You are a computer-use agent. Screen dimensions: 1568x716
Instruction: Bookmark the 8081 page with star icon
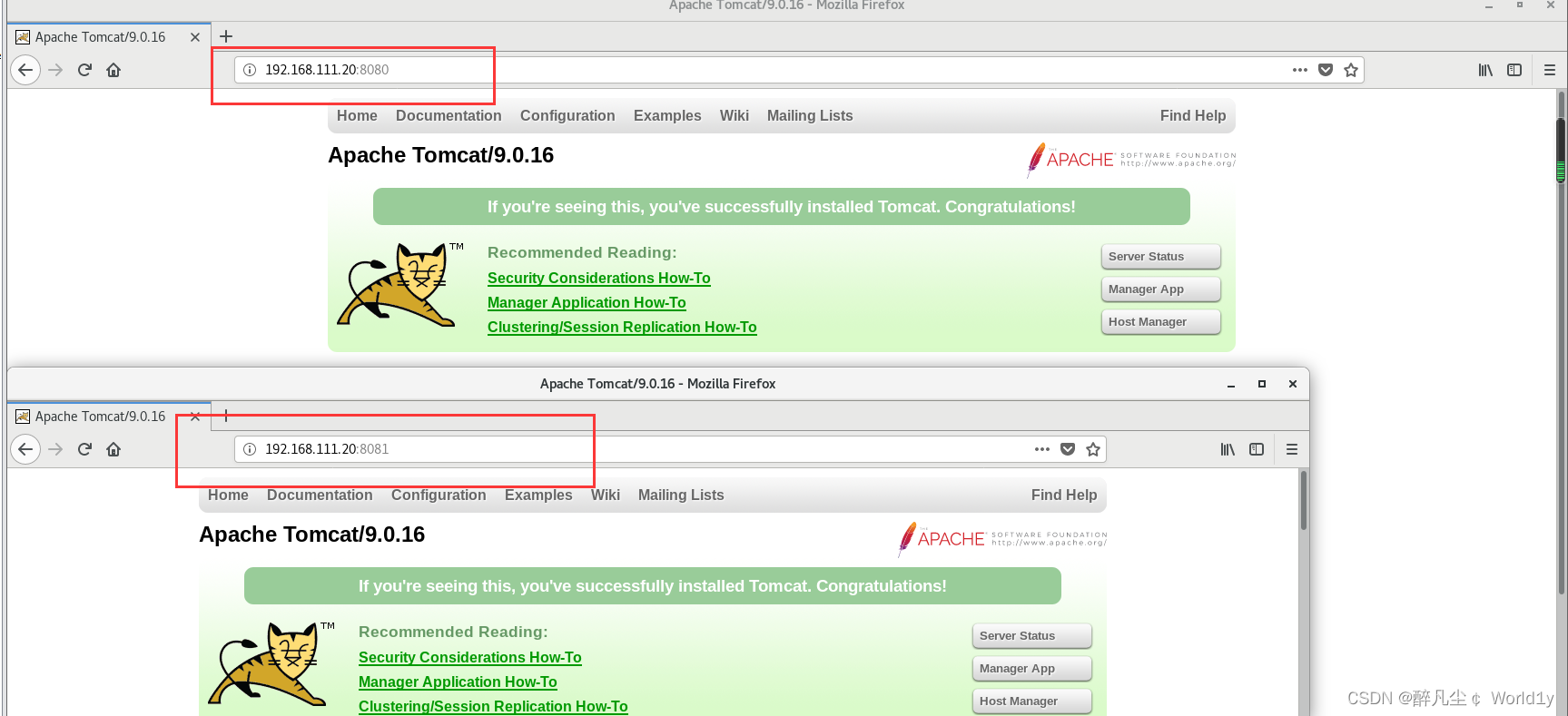pos(1093,449)
